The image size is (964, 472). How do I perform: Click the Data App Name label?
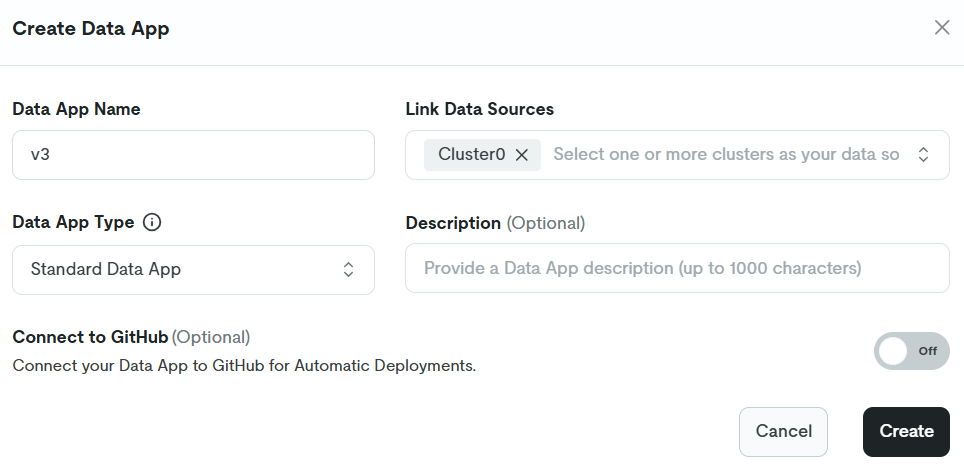click(76, 109)
